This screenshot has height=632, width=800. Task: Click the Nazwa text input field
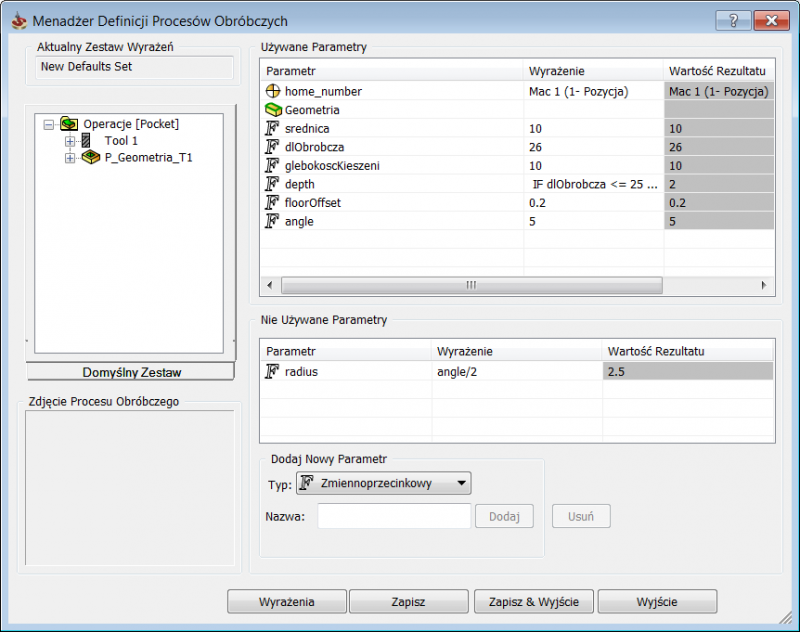point(394,516)
